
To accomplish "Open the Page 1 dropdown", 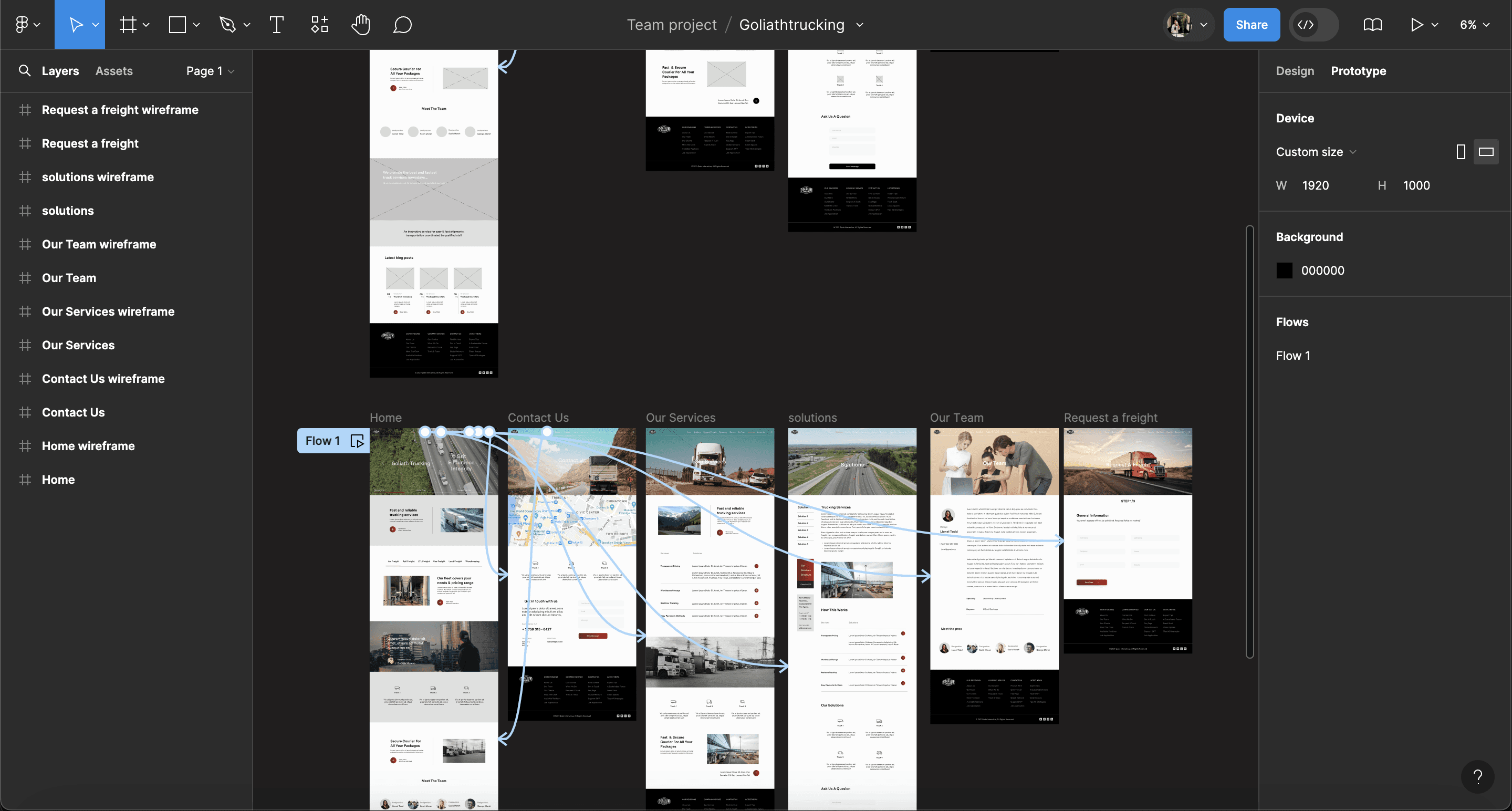I will pos(209,70).
